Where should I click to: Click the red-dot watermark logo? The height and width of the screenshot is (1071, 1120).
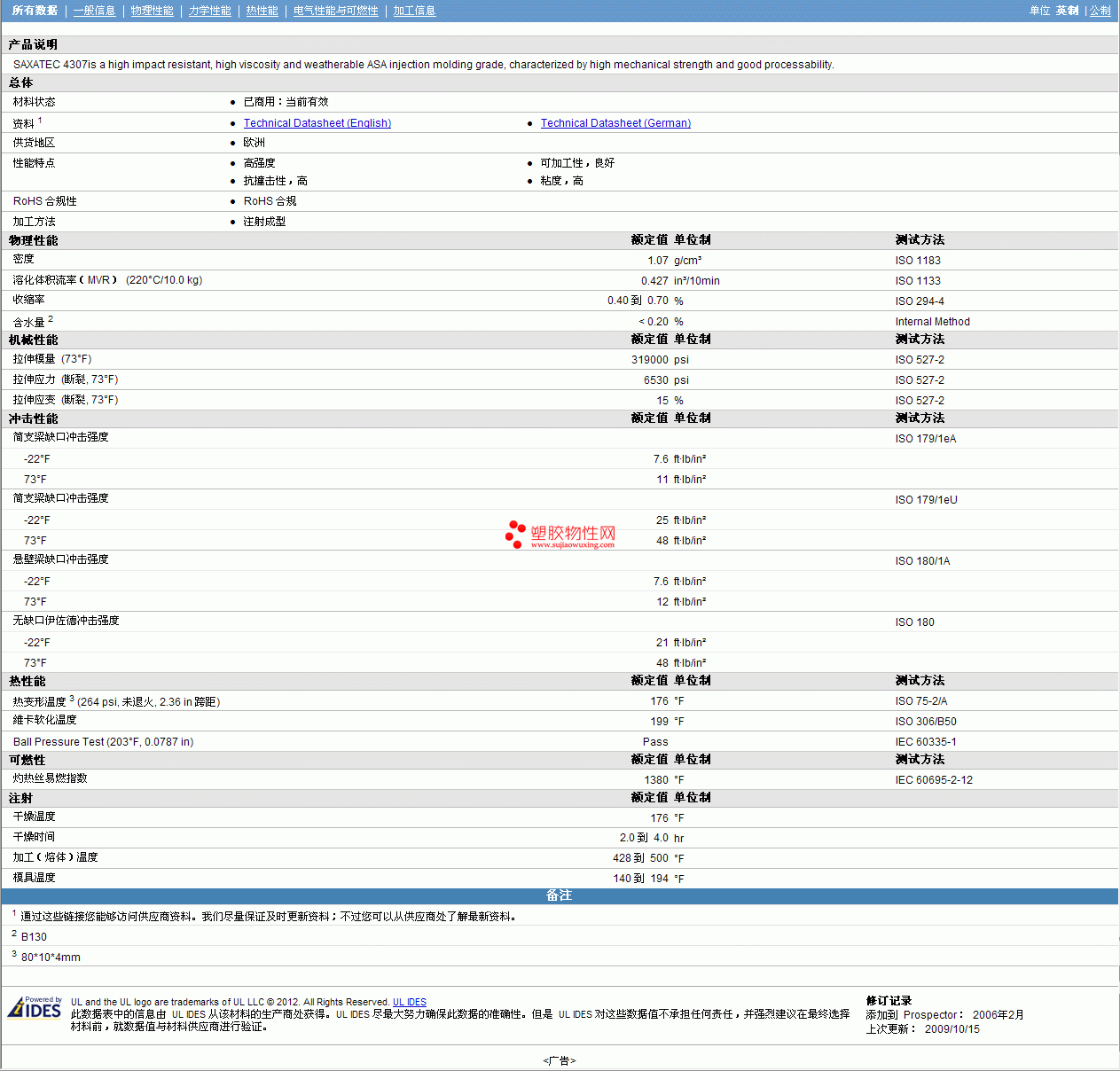coord(515,535)
